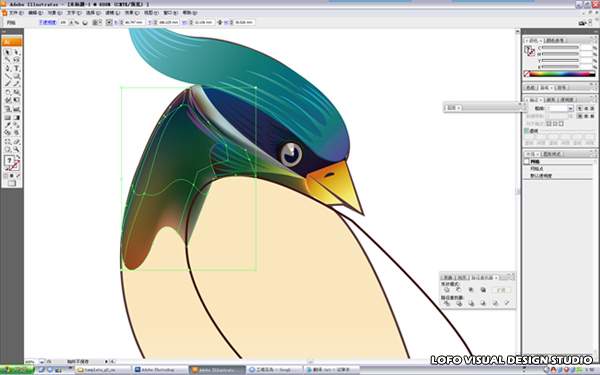The width and height of the screenshot is (600, 375).
Task: Click the swap fill and stroke arrow
Action: coord(18,157)
